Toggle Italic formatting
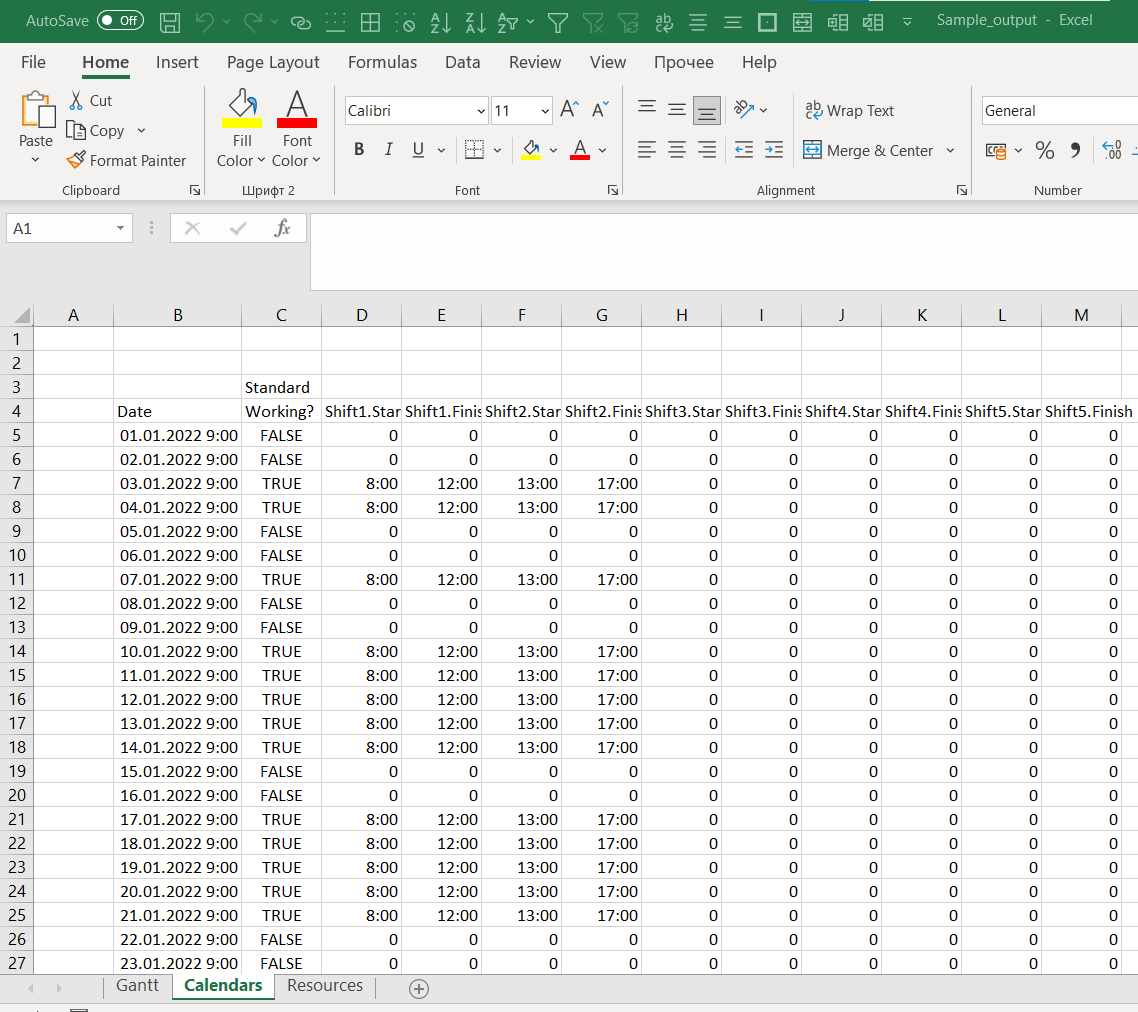 pos(388,148)
